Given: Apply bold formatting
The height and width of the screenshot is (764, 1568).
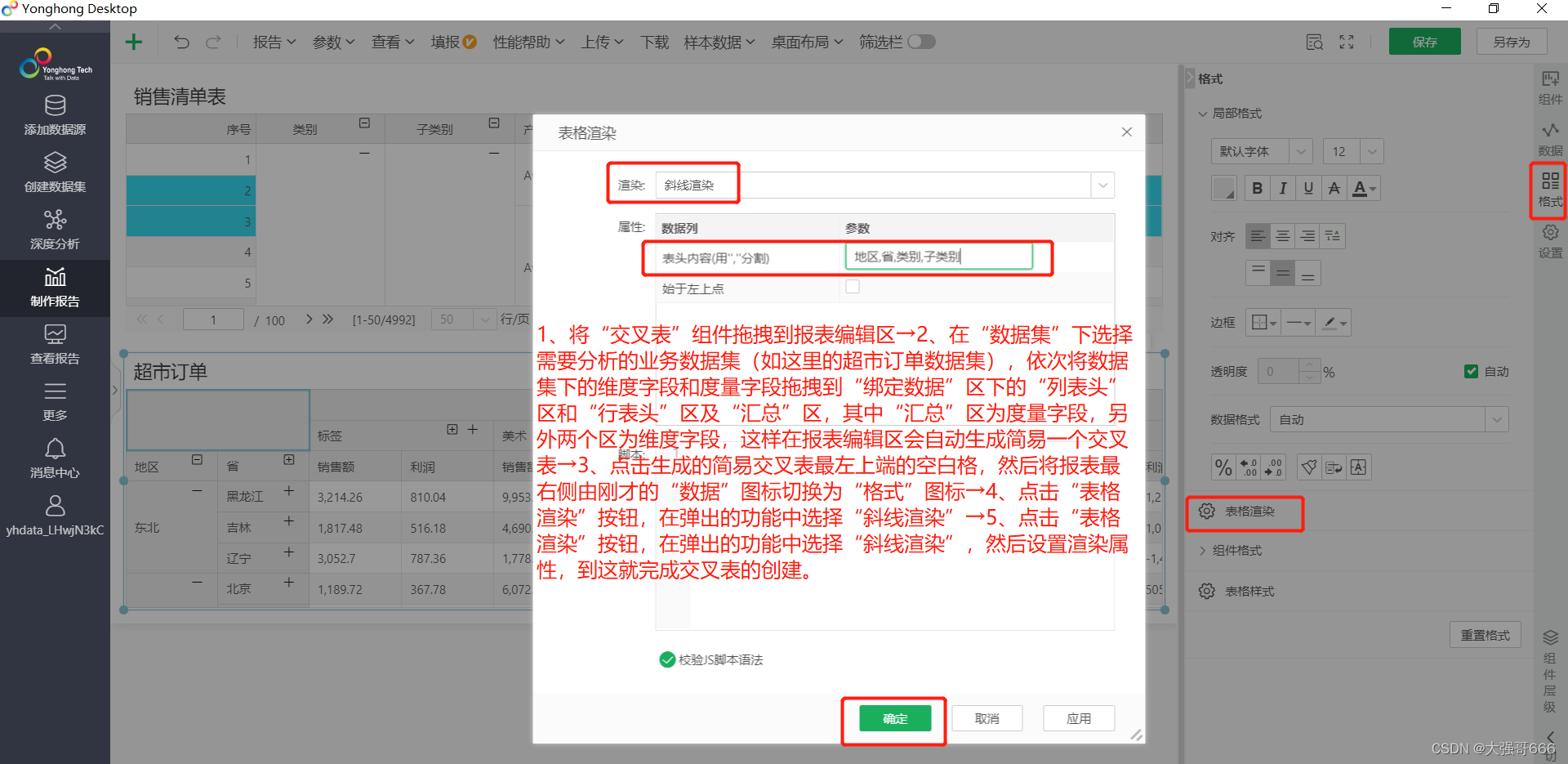Looking at the screenshot, I should click(x=1257, y=189).
